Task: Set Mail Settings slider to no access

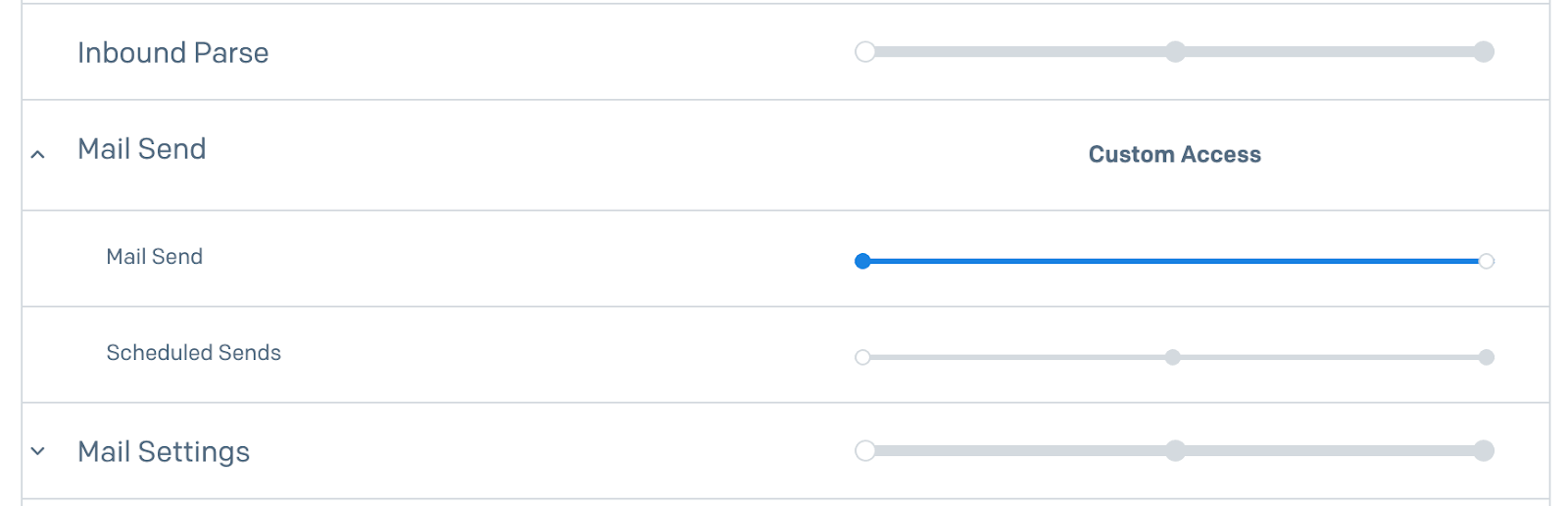Action: pyautogui.click(x=864, y=451)
